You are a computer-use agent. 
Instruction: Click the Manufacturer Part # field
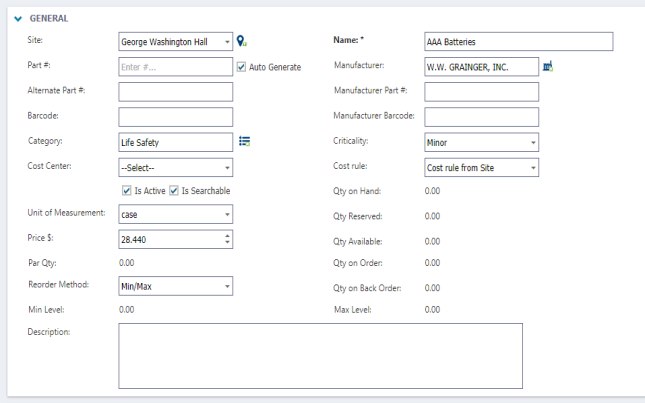[481, 92]
